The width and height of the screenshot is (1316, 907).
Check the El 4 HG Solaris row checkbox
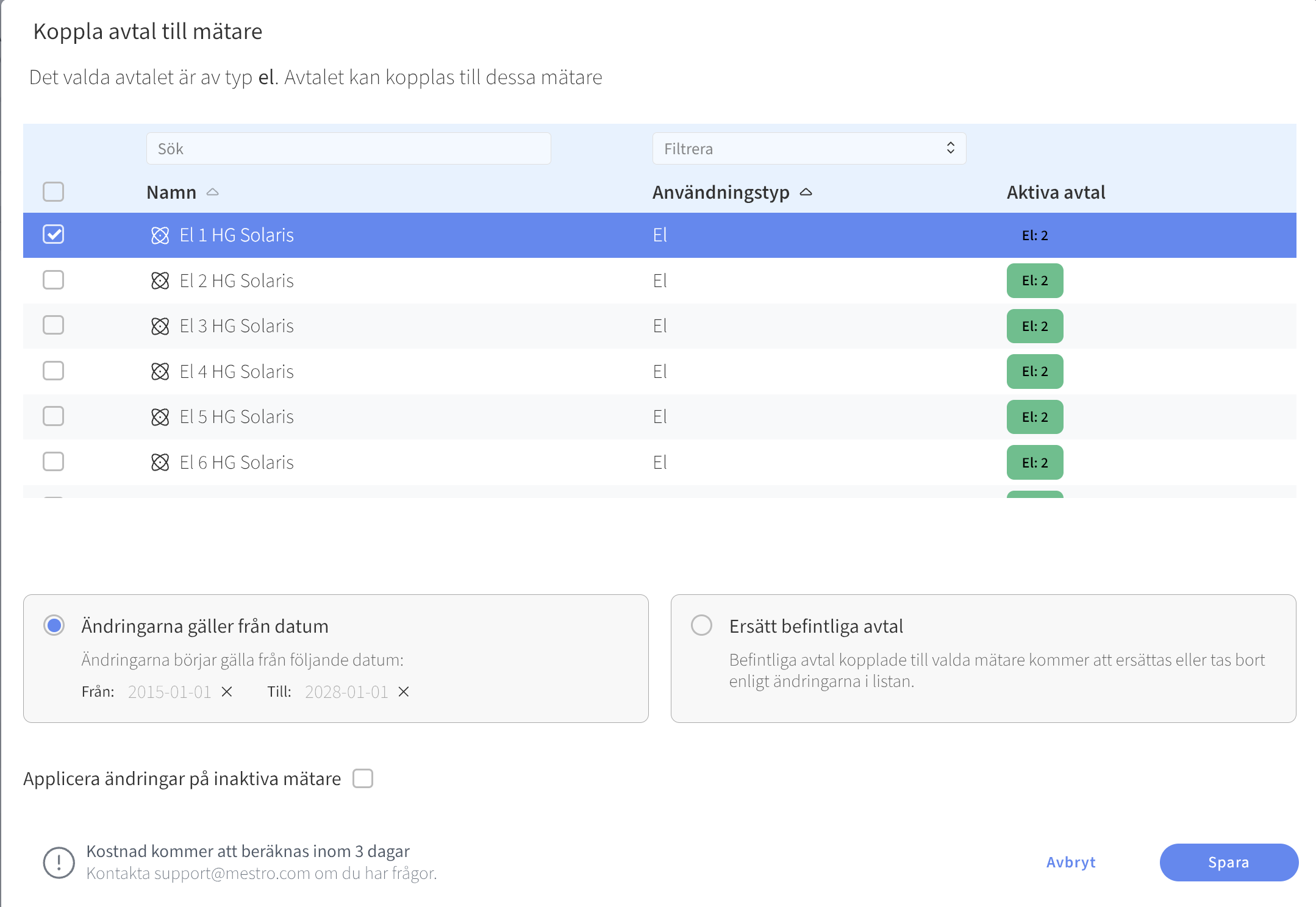coord(54,371)
